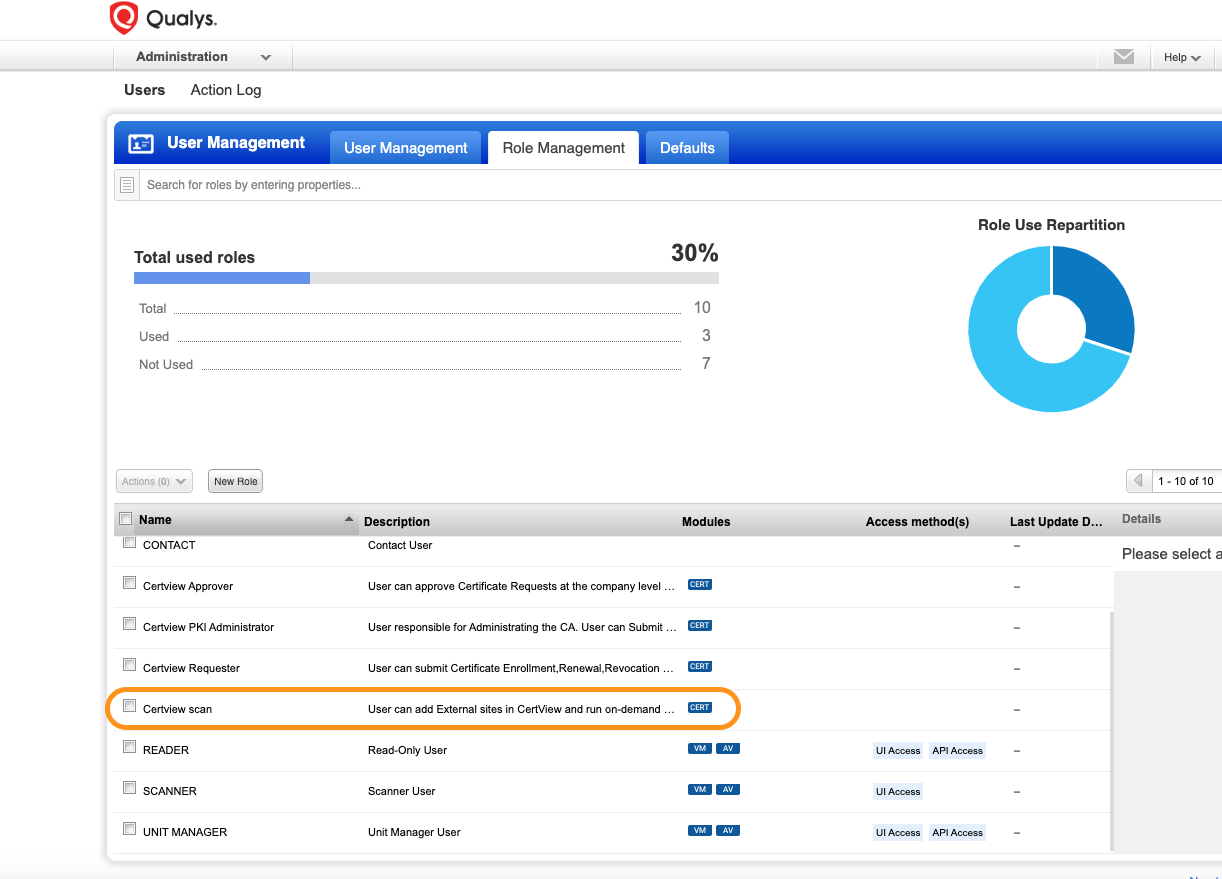Click CERT badge in Certview Approver row
The width and height of the screenshot is (1222, 879).
700,585
